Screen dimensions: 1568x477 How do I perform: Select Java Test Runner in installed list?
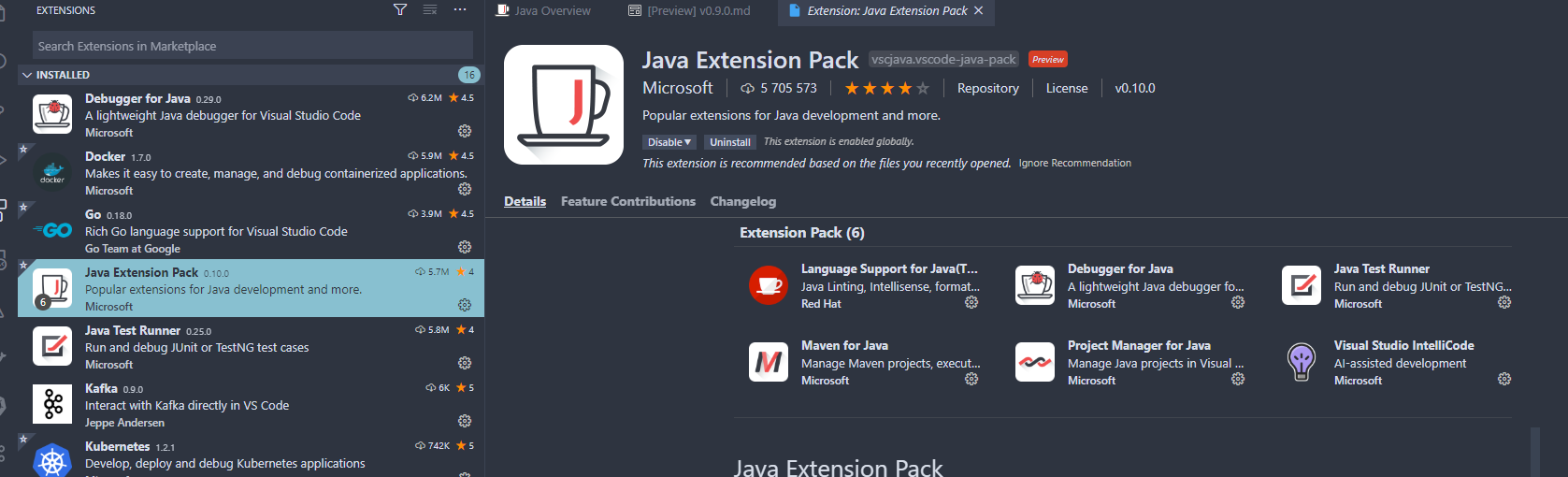[x=251, y=346]
